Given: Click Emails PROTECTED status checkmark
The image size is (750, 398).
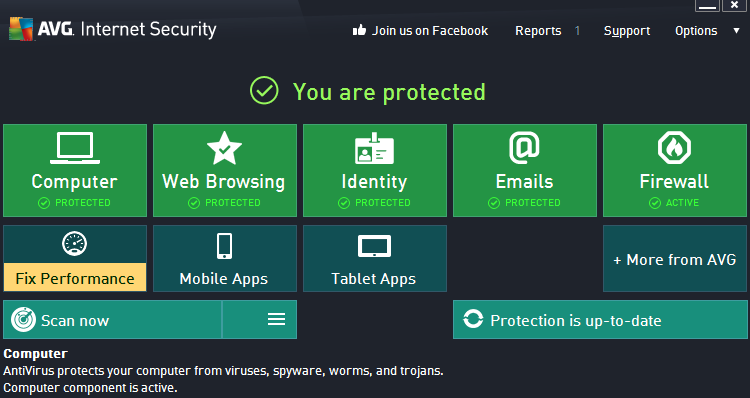Looking at the screenshot, I should click(494, 203).
